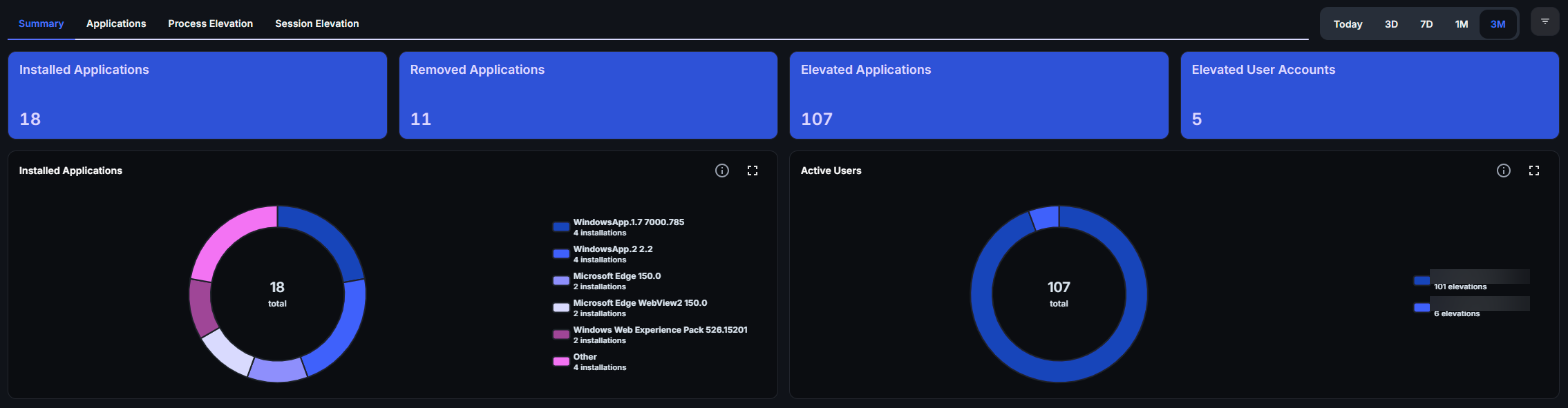
Task: Expand Active Users chart to fullscreen
Action: point(1534,171)
